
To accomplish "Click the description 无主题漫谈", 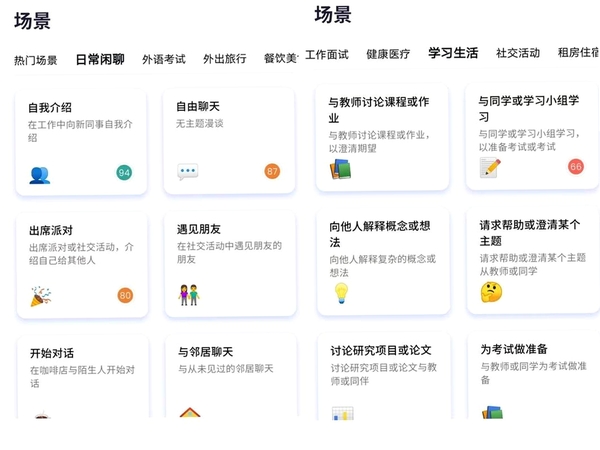I will (x=200, y=124).
